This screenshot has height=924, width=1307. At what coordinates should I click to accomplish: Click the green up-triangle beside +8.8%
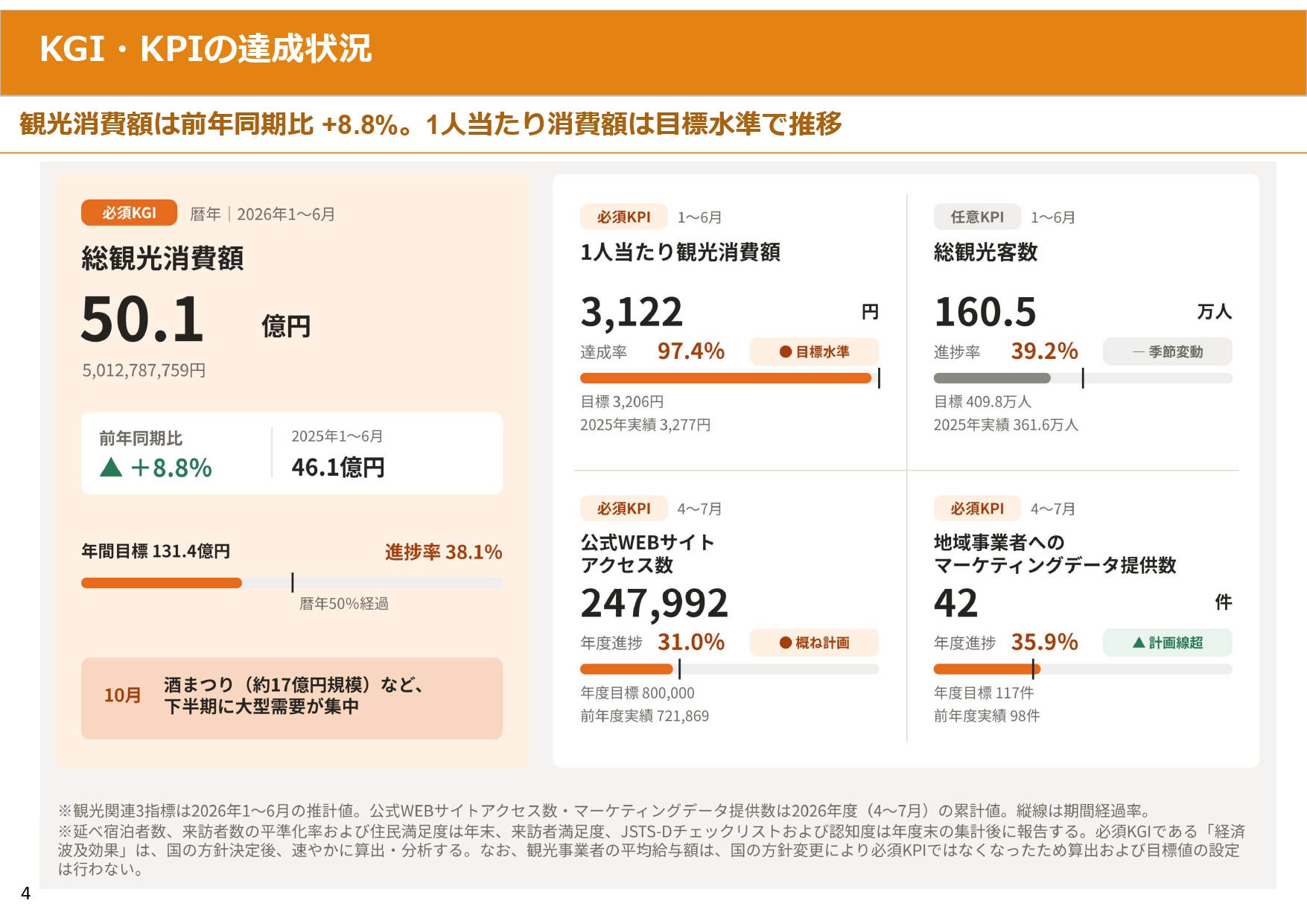111,468
